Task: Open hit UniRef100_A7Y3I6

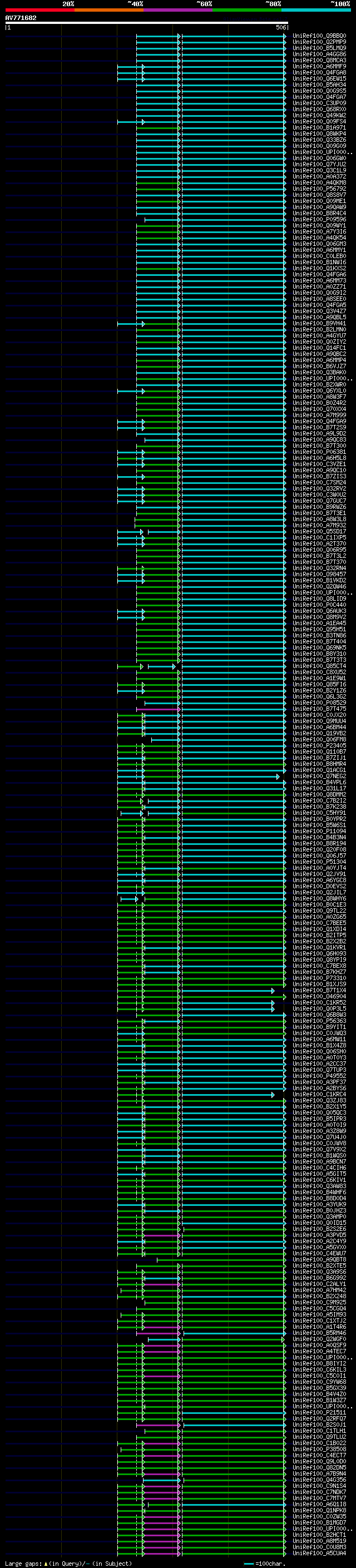Action: (319, 231)
